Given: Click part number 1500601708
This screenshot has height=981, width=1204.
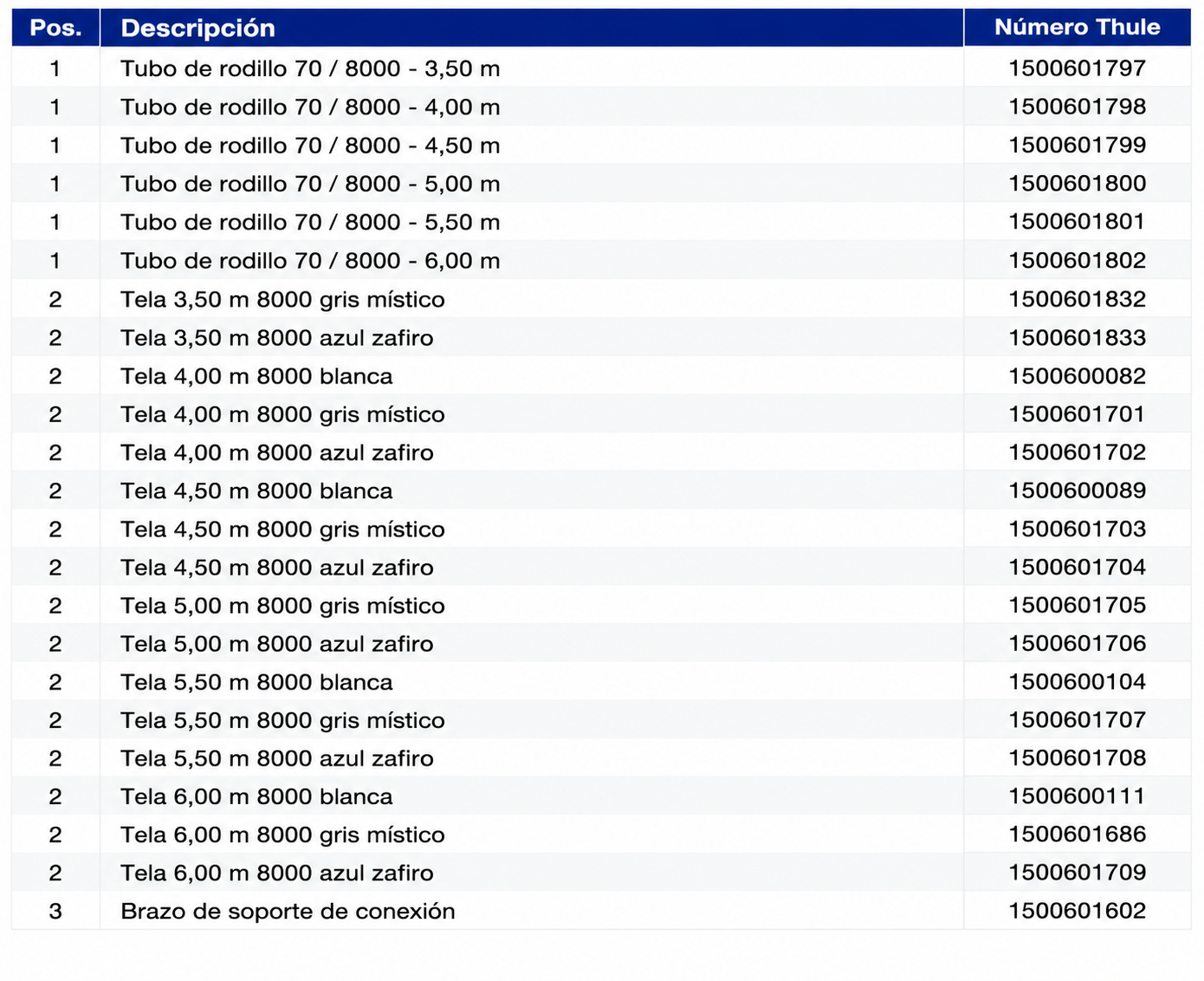Looking at the screenshot, I should (x=1077, y=757).
